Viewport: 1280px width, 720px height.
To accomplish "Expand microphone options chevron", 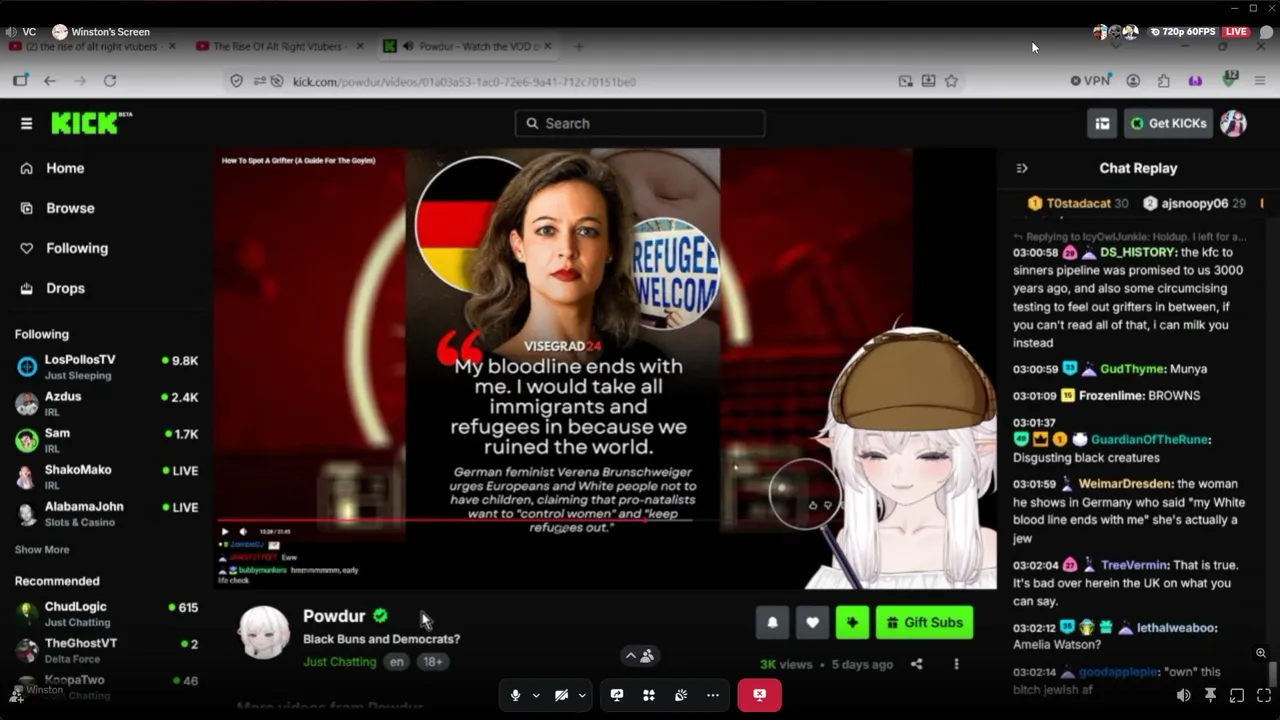I will click(536, 695).
